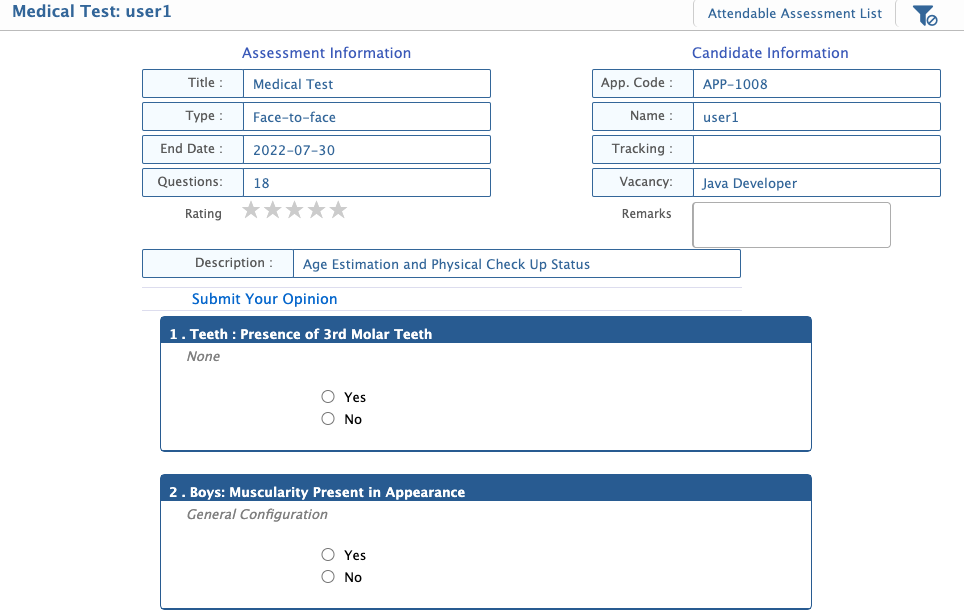Click the Remarks text box
This screenshot has width=964, height=613.
point(791,225)
